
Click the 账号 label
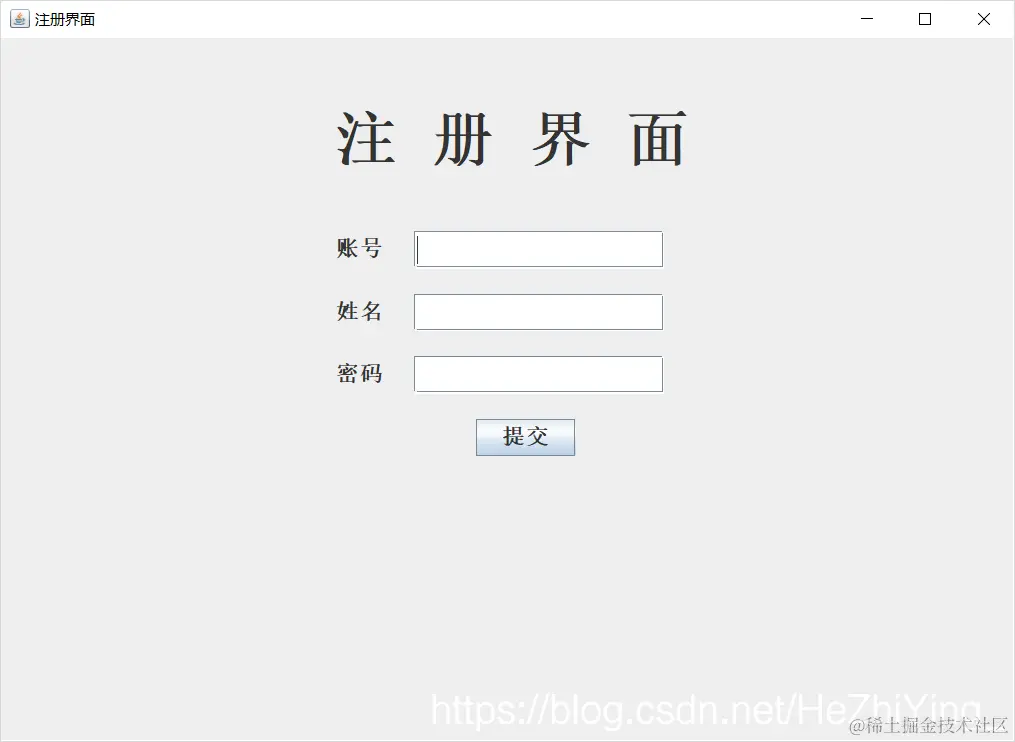point(359,248)
